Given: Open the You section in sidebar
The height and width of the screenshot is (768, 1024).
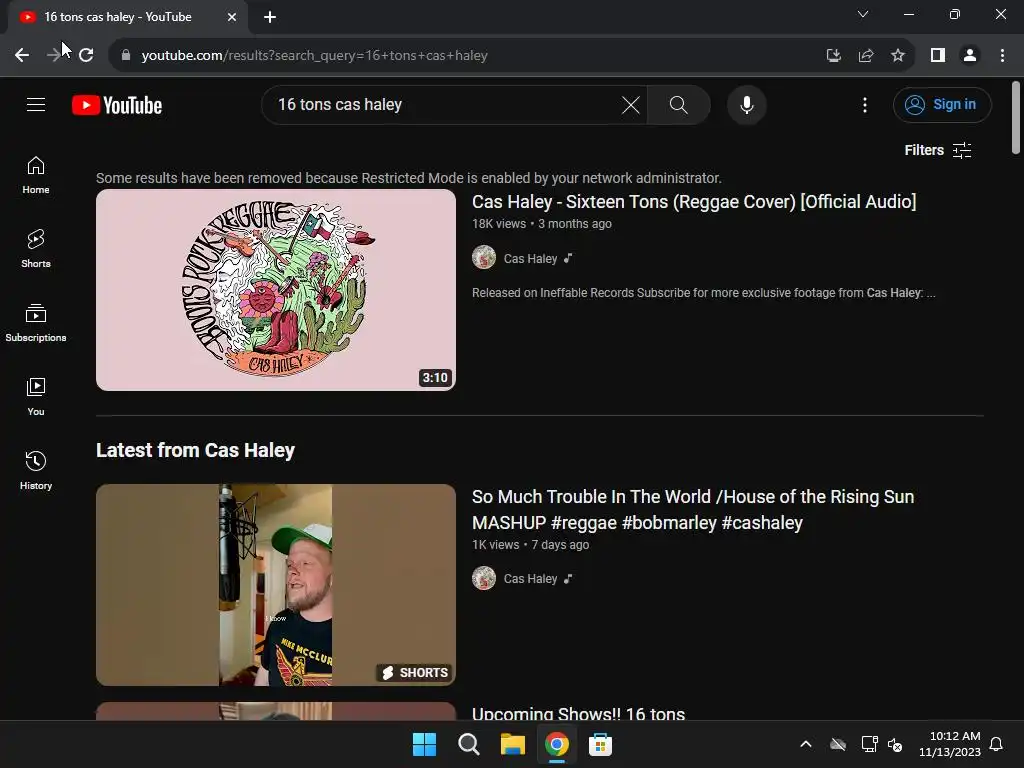Looking at the screenshot, I should pyautogui.click(x=36, y=396).
